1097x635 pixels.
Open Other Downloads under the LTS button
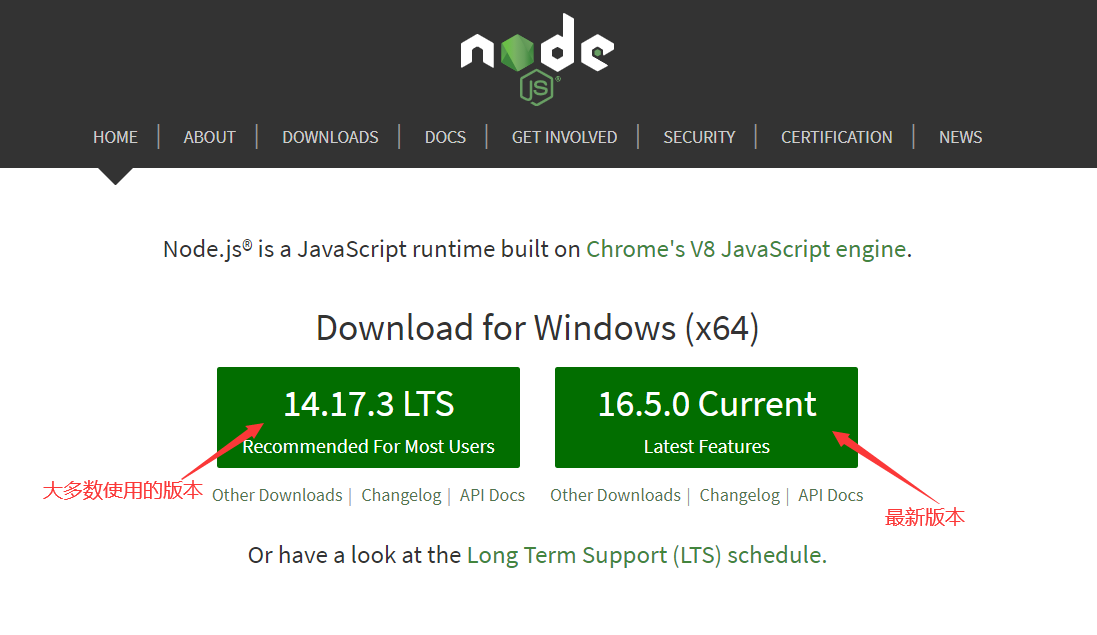tap(277, 495)
